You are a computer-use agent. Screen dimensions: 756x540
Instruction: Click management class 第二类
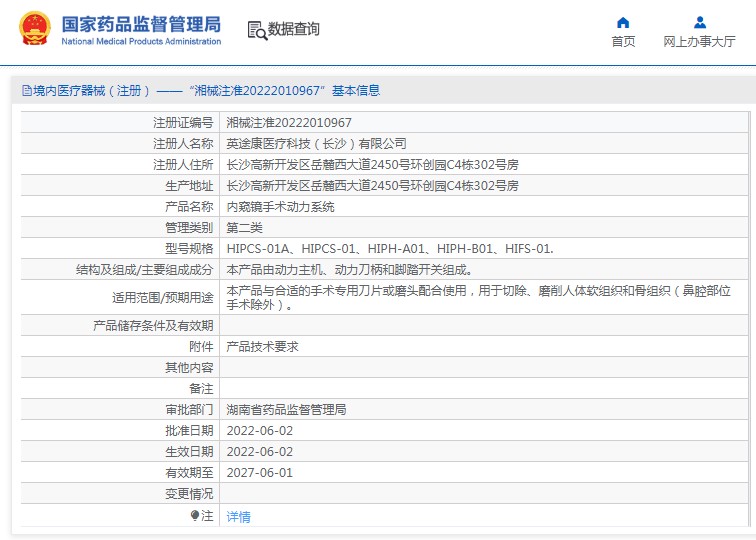click(x=244, y=228)
